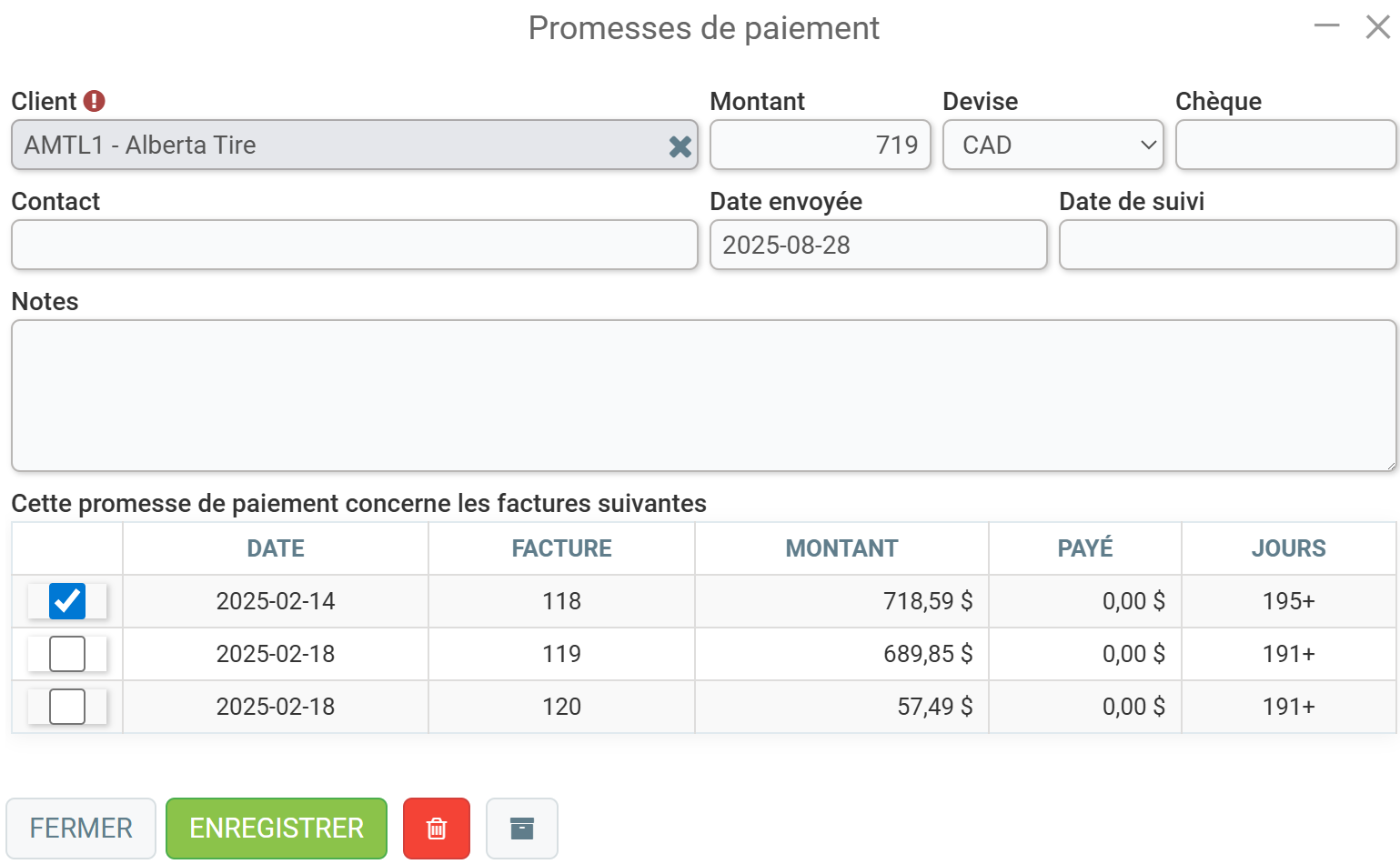The image size is (1400, 864).
Task: Check the invoice 119 checkbox
Action: click(67, 654)
